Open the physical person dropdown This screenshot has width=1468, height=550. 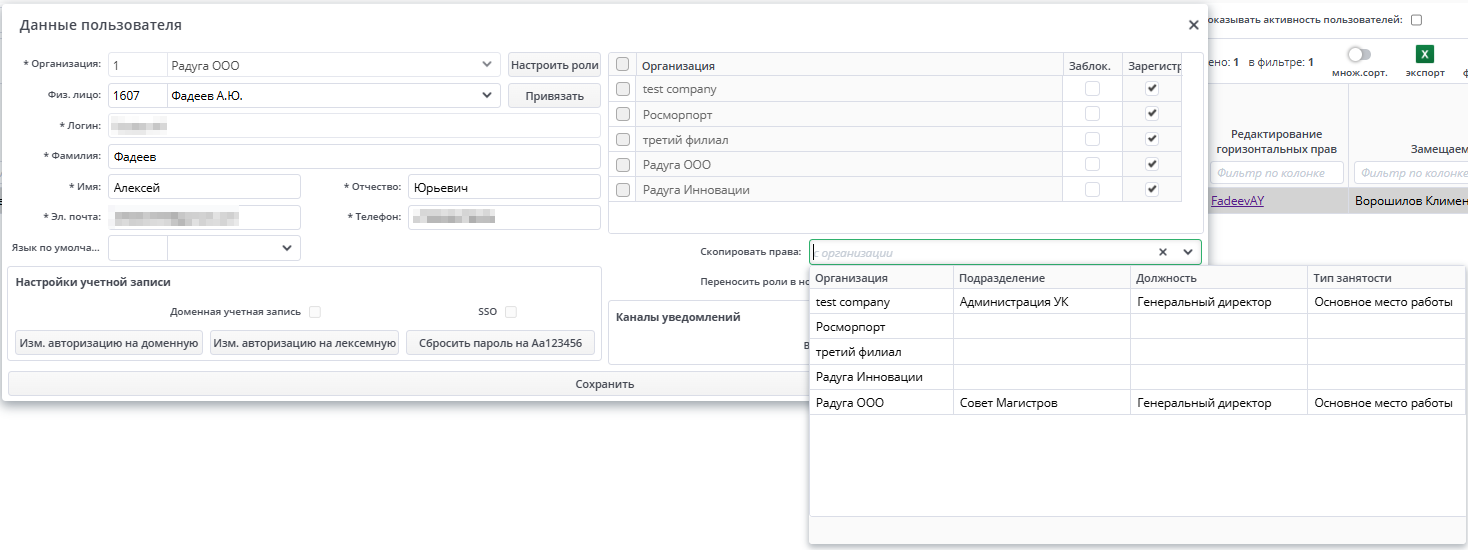[487, 96]
